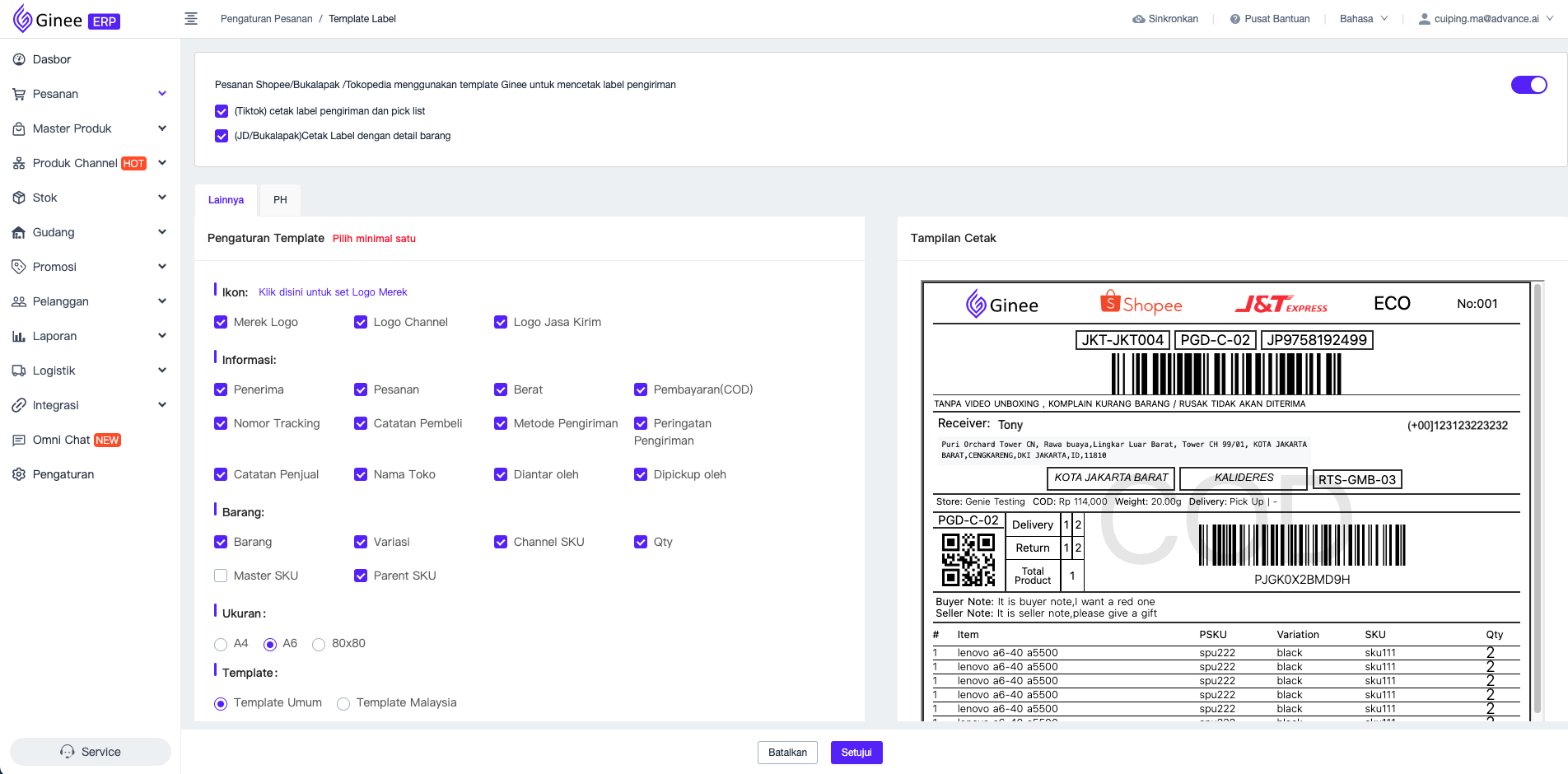Uncheck Tiktok cetak label checkbox
This screenshot has width=1568, height=774.
[x=222, y=111]
